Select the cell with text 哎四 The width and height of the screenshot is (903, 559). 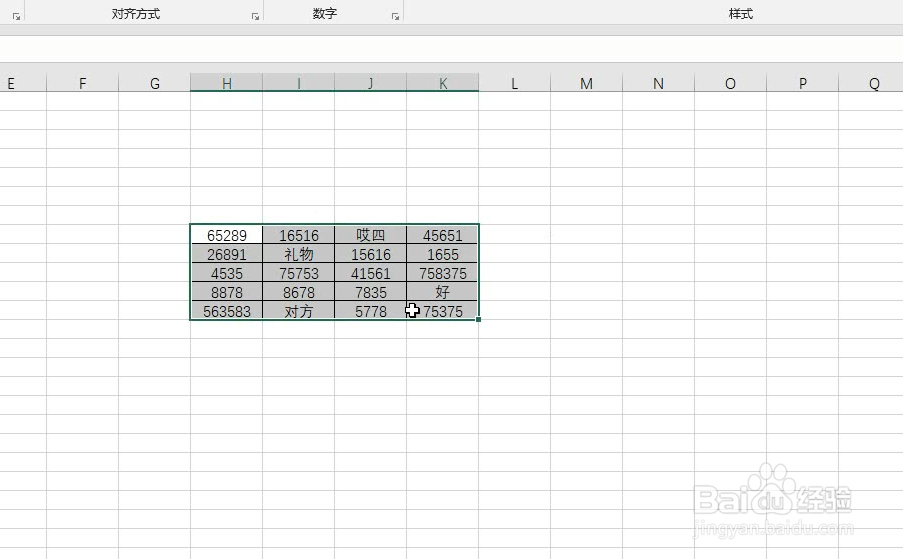370,234
